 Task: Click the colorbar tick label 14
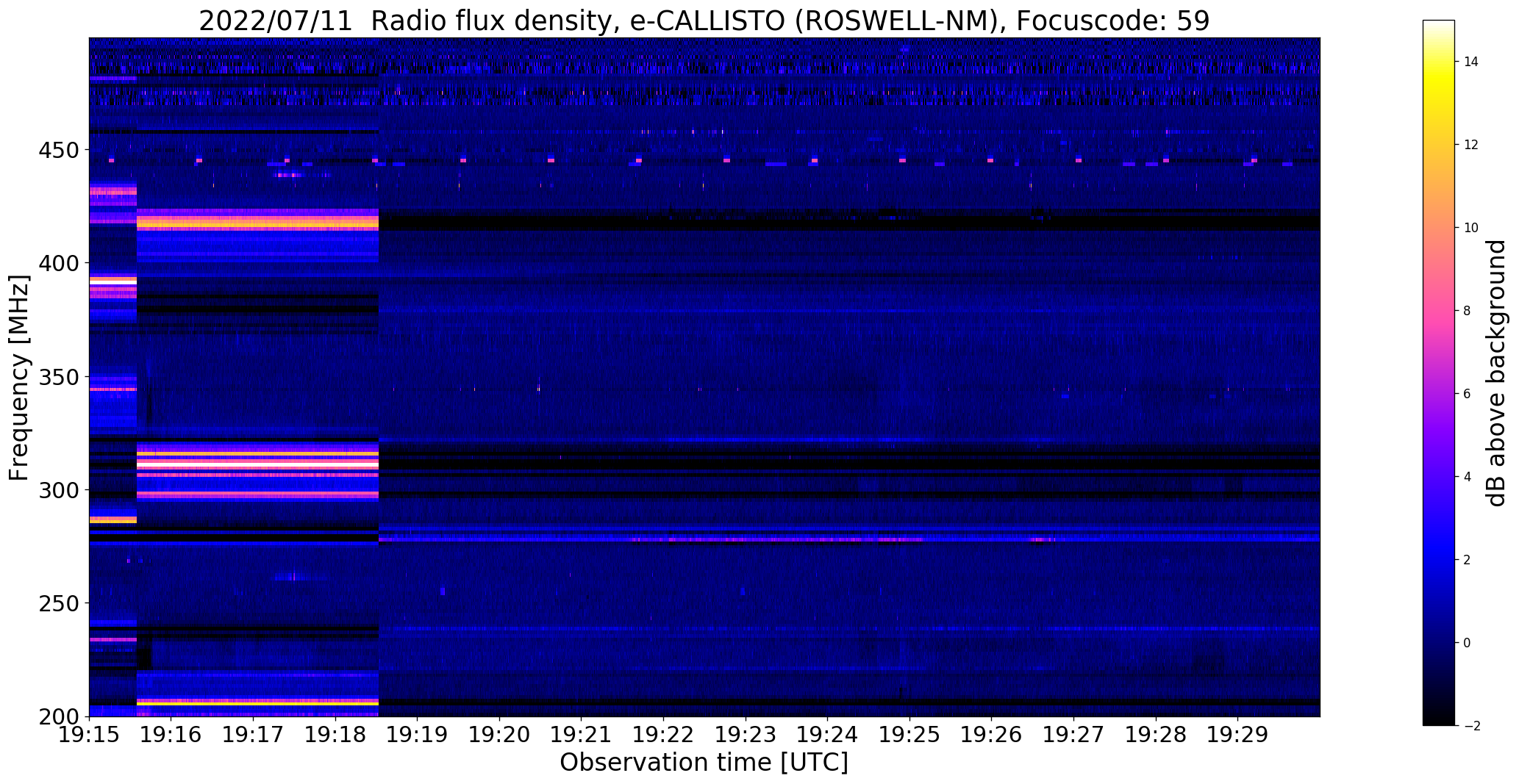[x=1471, y=62]
